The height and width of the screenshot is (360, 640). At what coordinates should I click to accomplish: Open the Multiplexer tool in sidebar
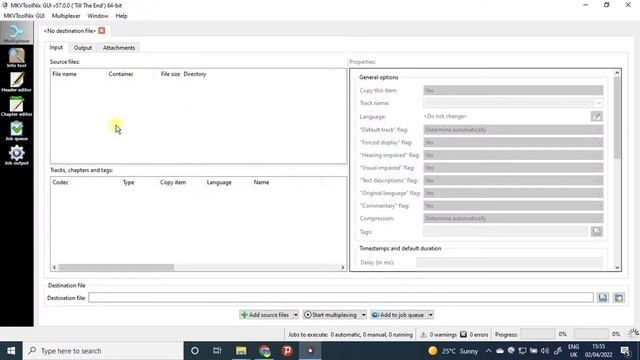click(16, 33)
